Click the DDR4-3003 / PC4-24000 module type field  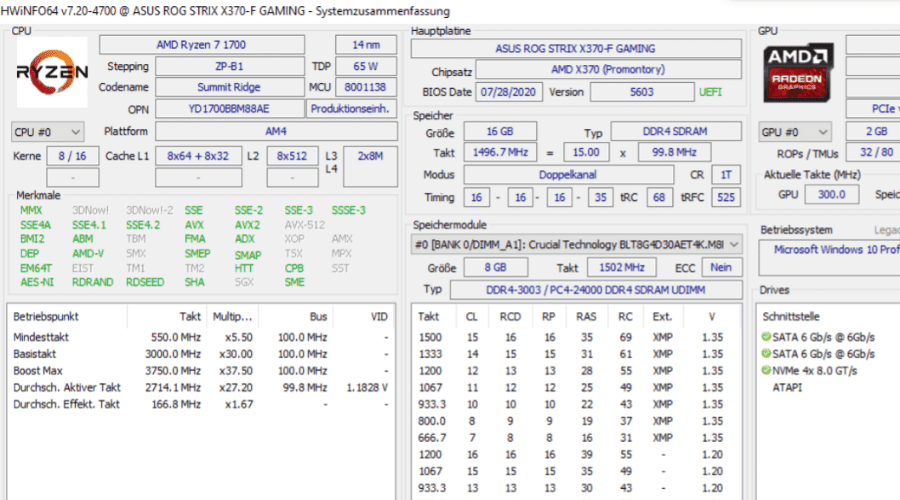click(x=595, y=290)
